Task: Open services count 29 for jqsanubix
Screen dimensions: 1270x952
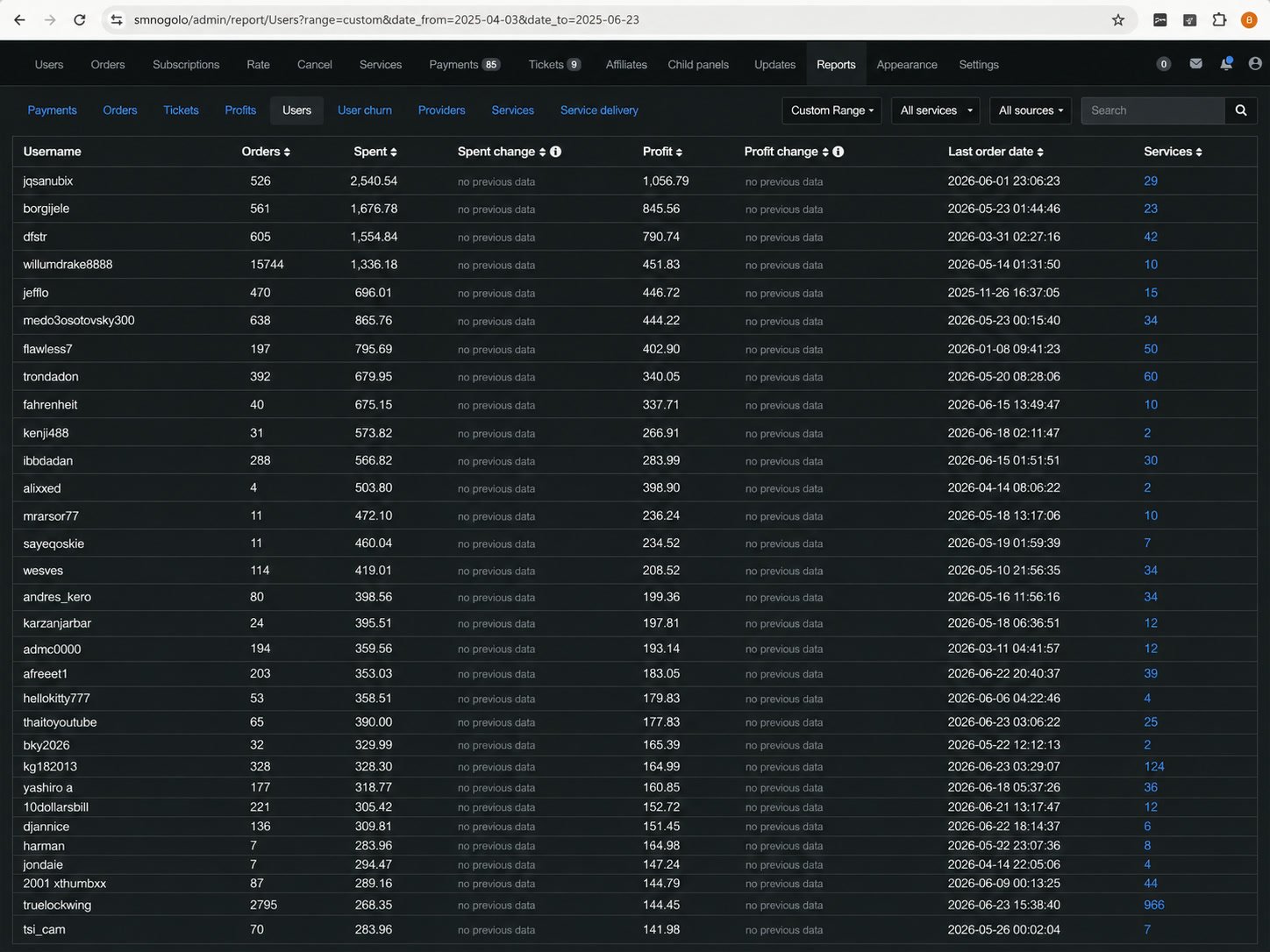Action: tap(1151, 181)
